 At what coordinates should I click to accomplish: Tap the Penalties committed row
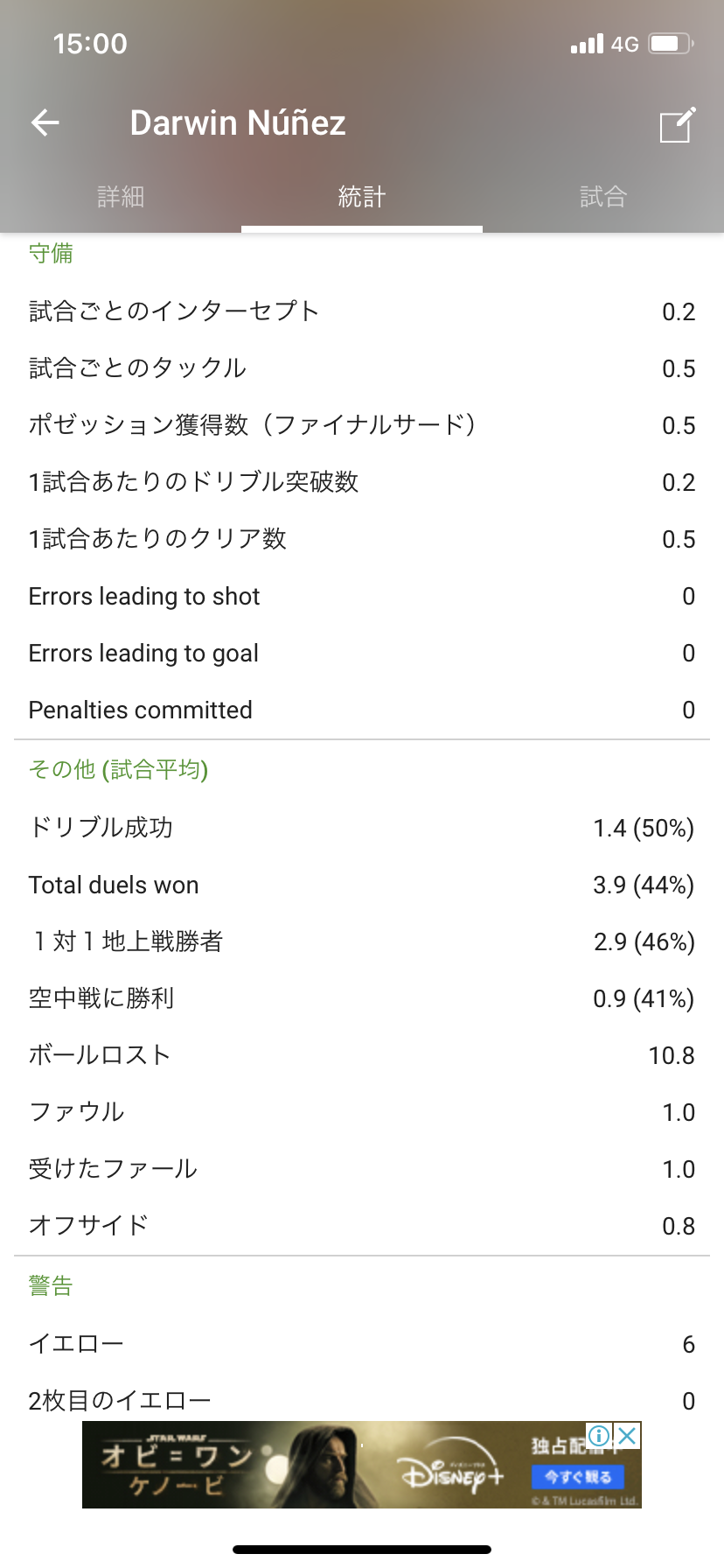coord(362,710)
